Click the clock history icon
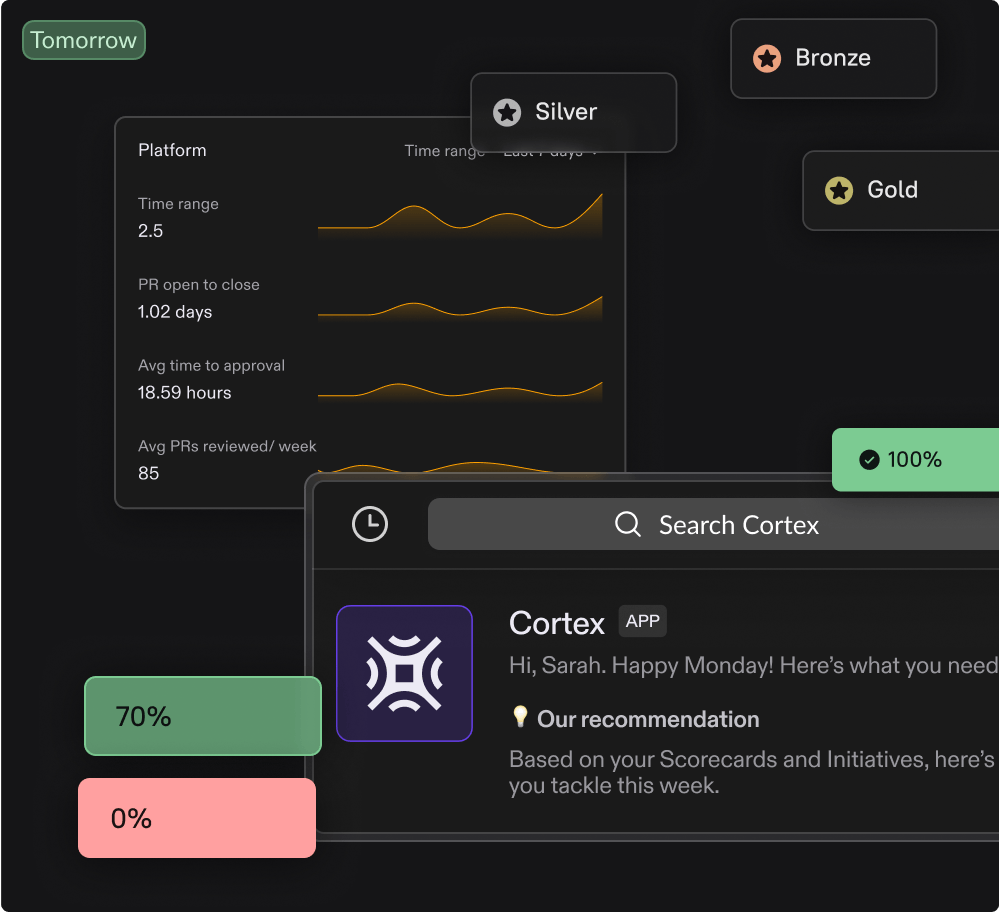Screen dimensions: 999x912 pos(369,523)
